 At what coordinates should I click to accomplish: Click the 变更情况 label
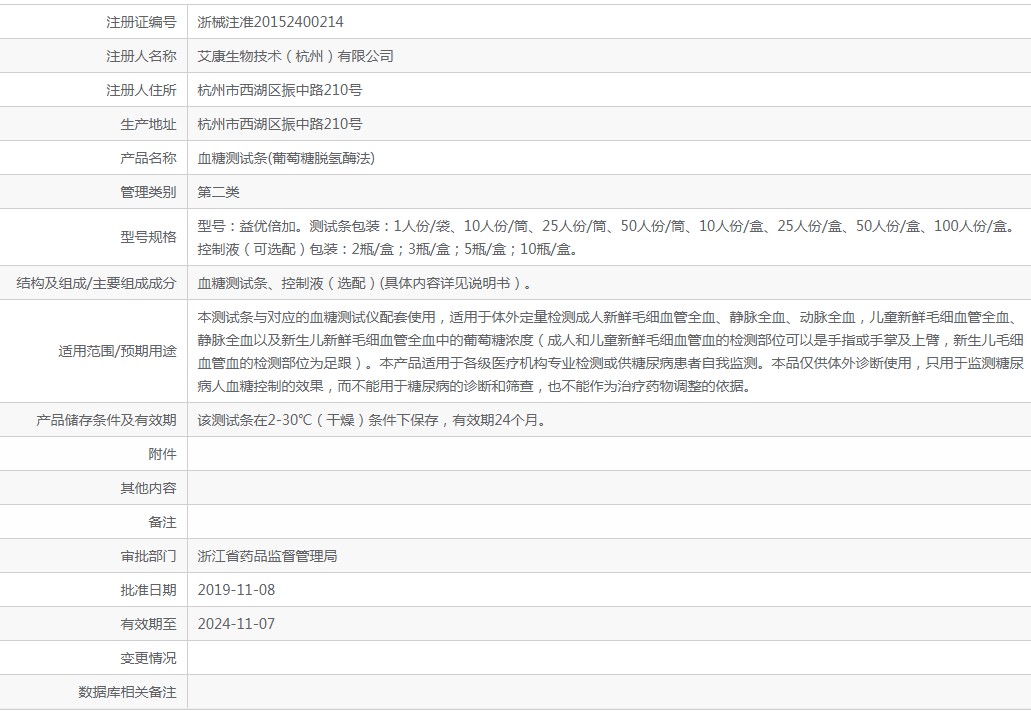[x=149, y=658]
